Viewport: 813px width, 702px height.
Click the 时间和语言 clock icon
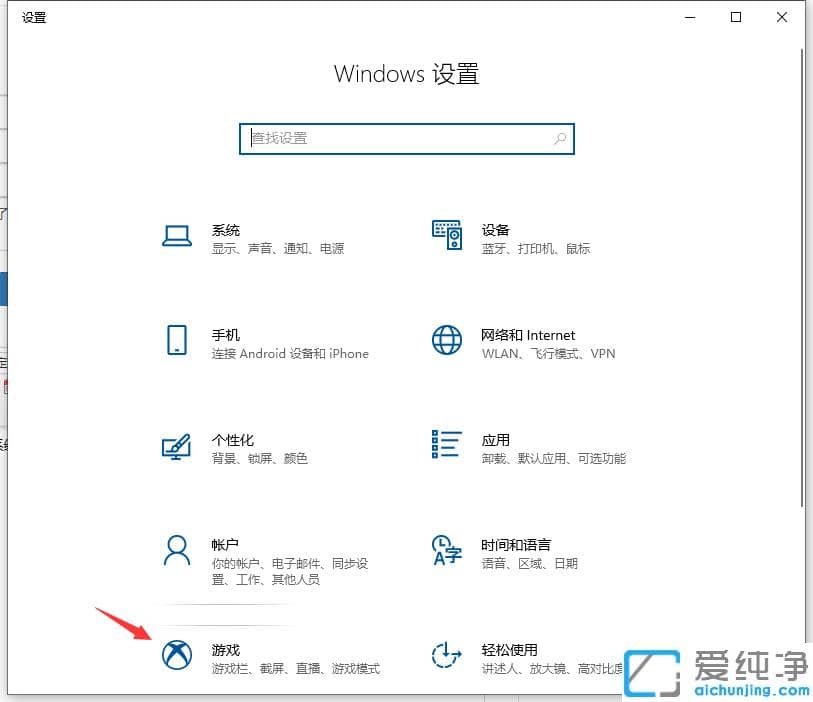coord(446,551)
